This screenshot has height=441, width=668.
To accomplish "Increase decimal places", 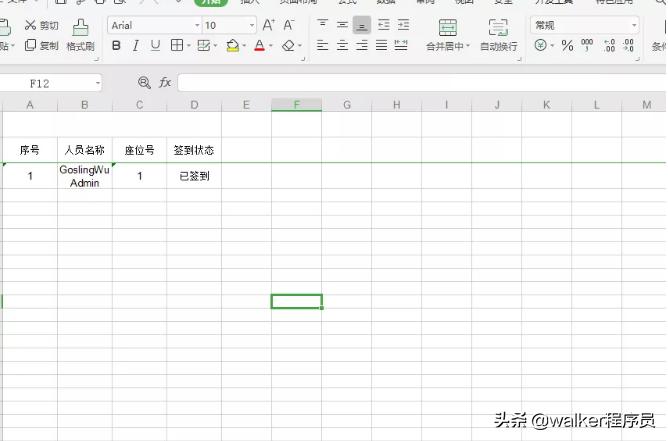I will coord(610,45).
